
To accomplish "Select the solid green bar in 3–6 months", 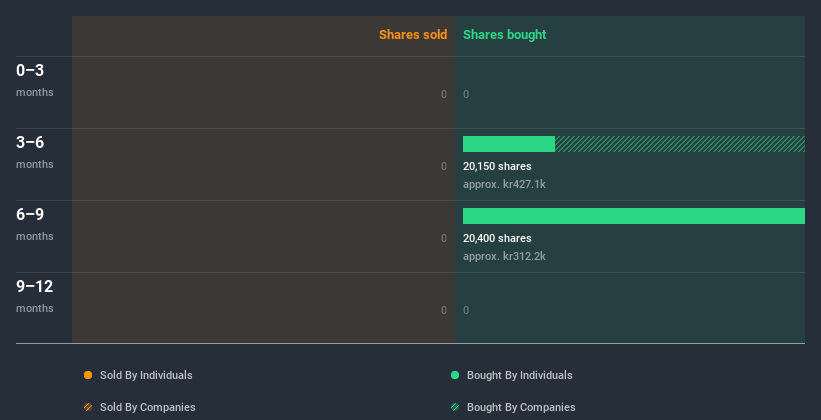I will tap(509, 144).
